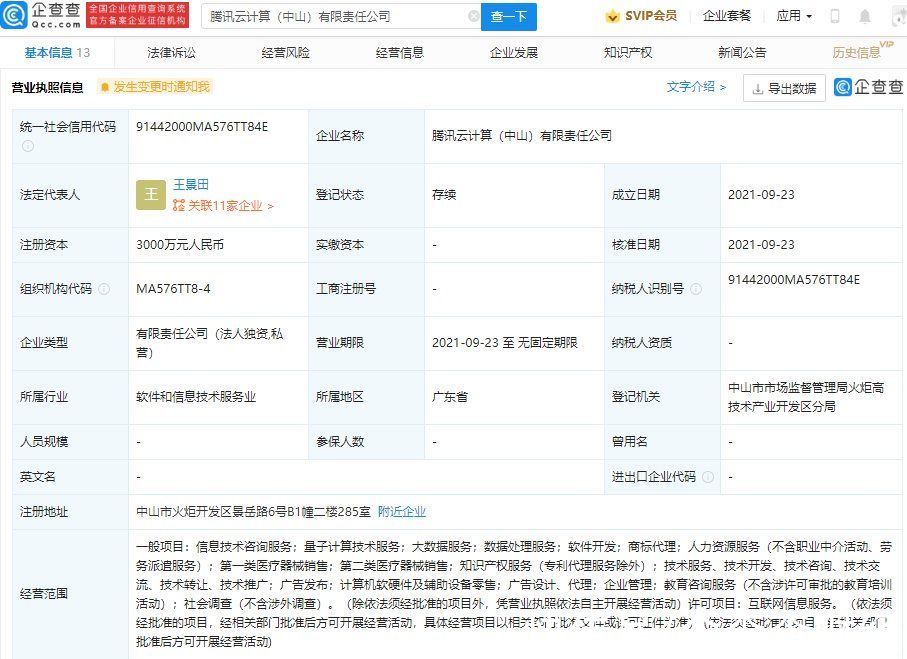Open the notifications bell icon

click(x=865, y=16)
